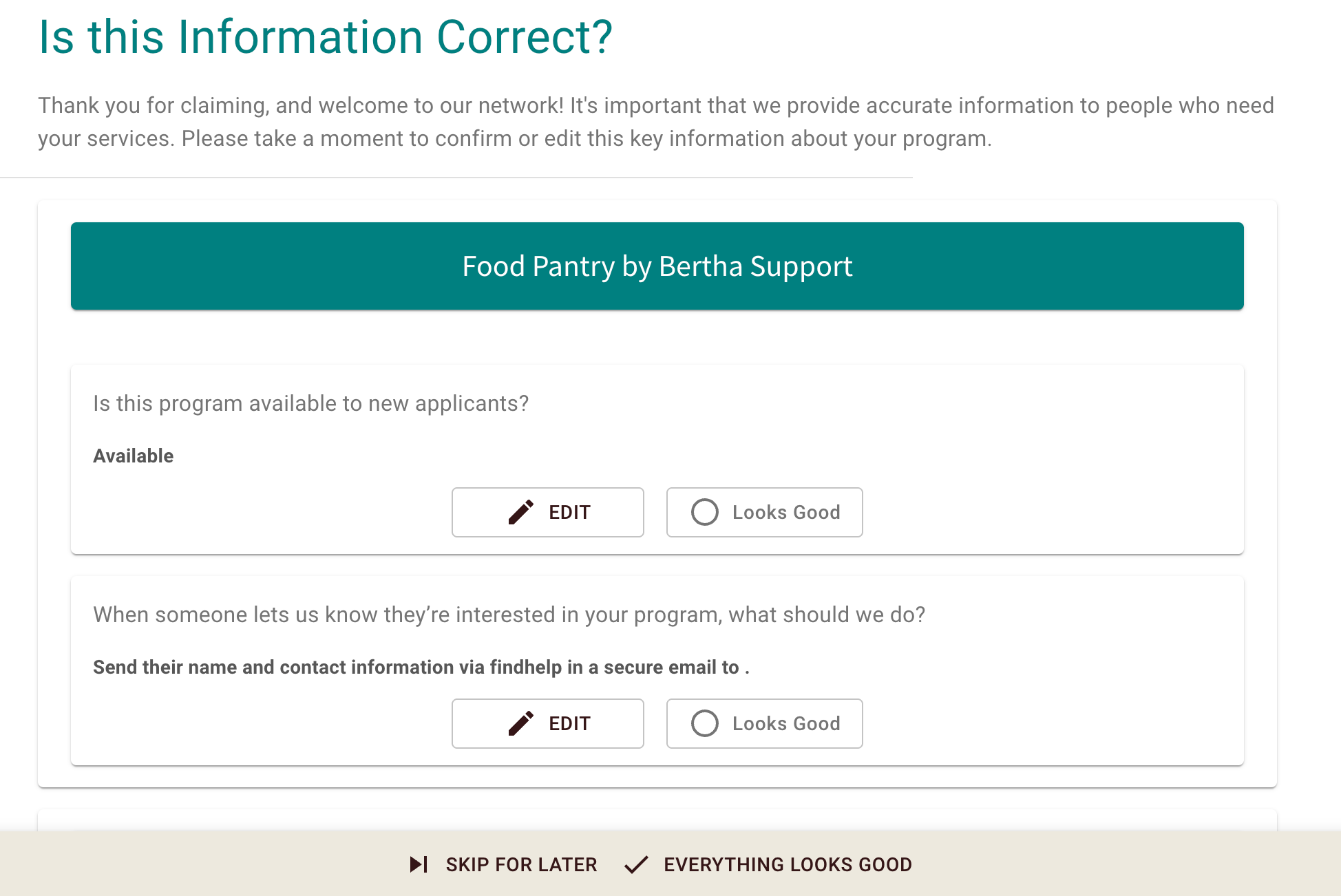Image resolution: width=1341 pixels, height=896 pixels.
Task: Mark the Looks Good label for the interested-person question
Action: coord(786,723)
